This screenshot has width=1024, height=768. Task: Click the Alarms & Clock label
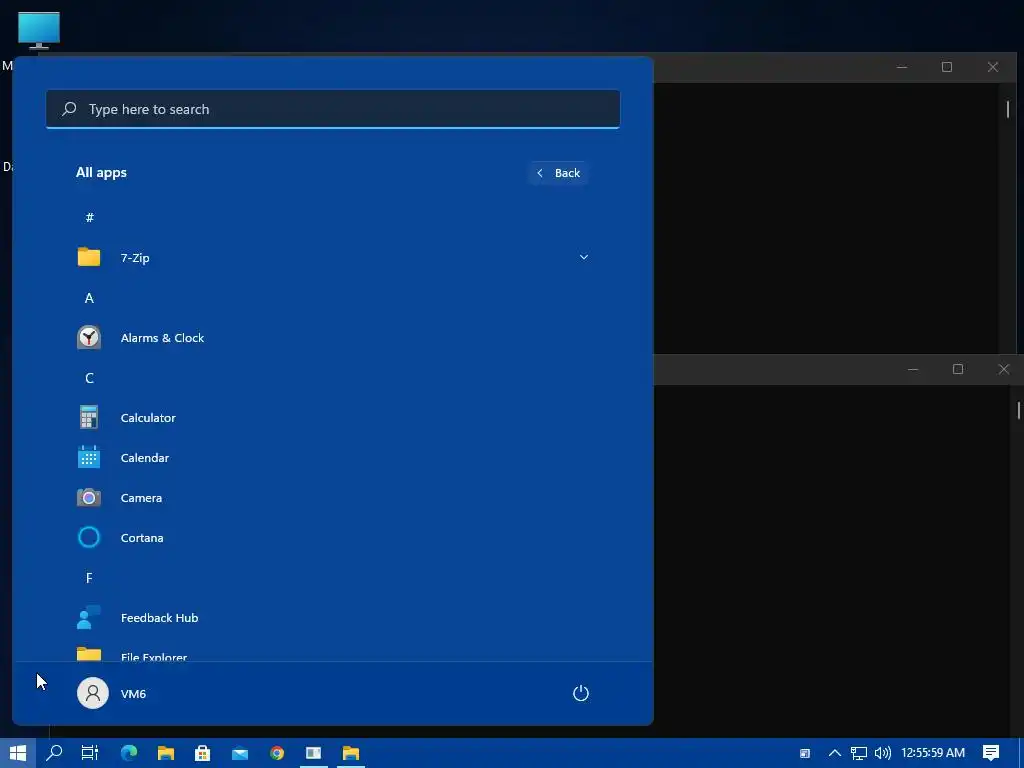pyautogui.click(x=162, y=338)
